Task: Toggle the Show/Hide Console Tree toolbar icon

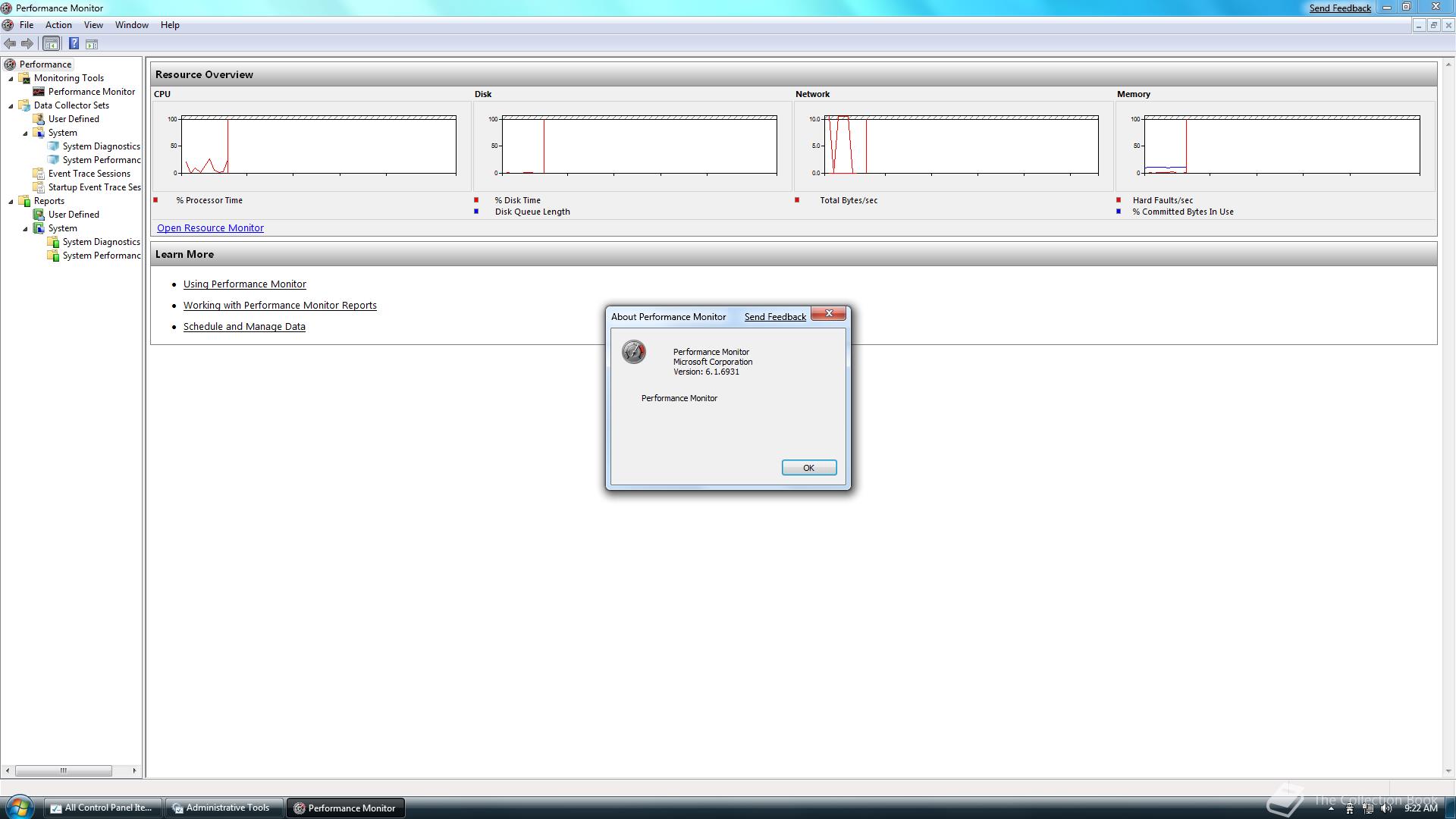Action: click(51, 44)
